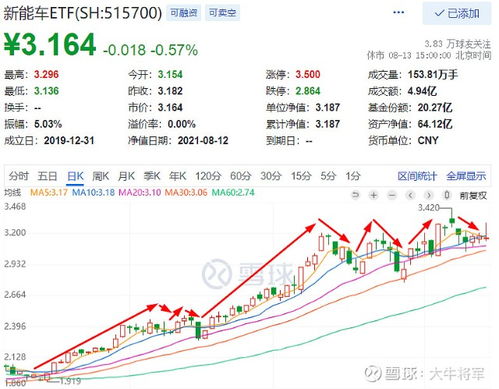Click the 成交额 value 4.94亿

click(422, 91)
